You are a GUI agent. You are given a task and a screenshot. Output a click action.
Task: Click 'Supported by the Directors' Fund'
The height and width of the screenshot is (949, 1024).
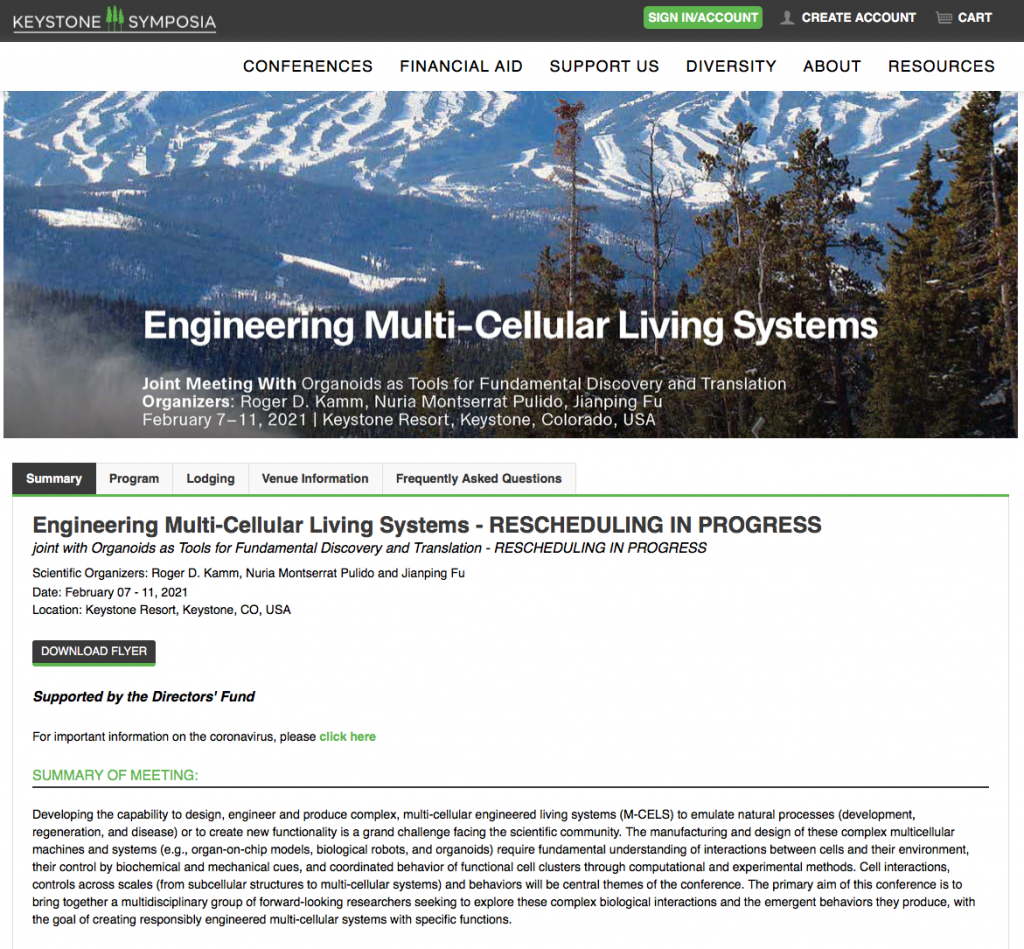pyautogui.click(x=144, y=697)
